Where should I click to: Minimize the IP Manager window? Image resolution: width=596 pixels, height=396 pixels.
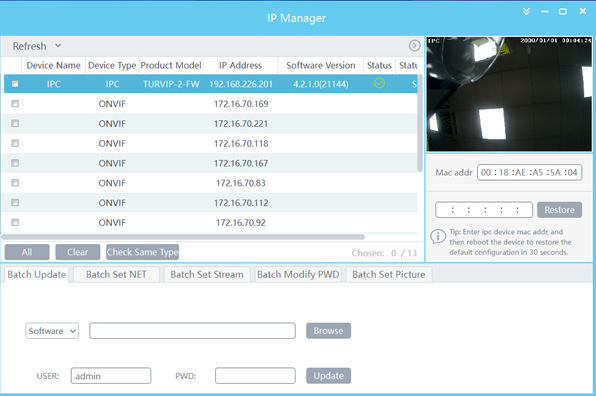pyautogui.click(x=545, y=12)
